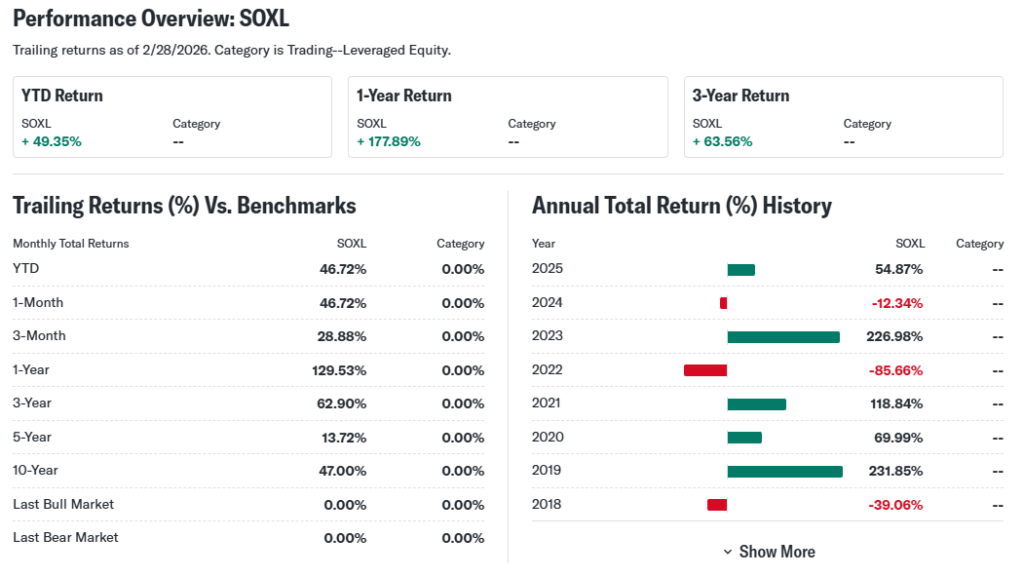Click the green 2020 return bar

point(744,437)
